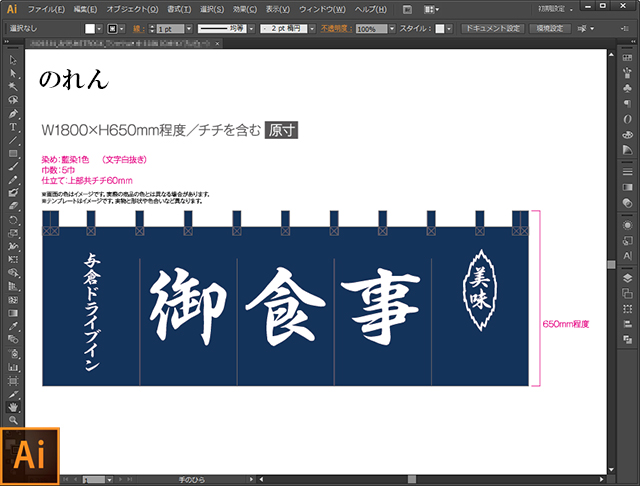Expand the 均等 stroke profile dropdown
The height and width of the screenshot is (486, 640).
250,29
